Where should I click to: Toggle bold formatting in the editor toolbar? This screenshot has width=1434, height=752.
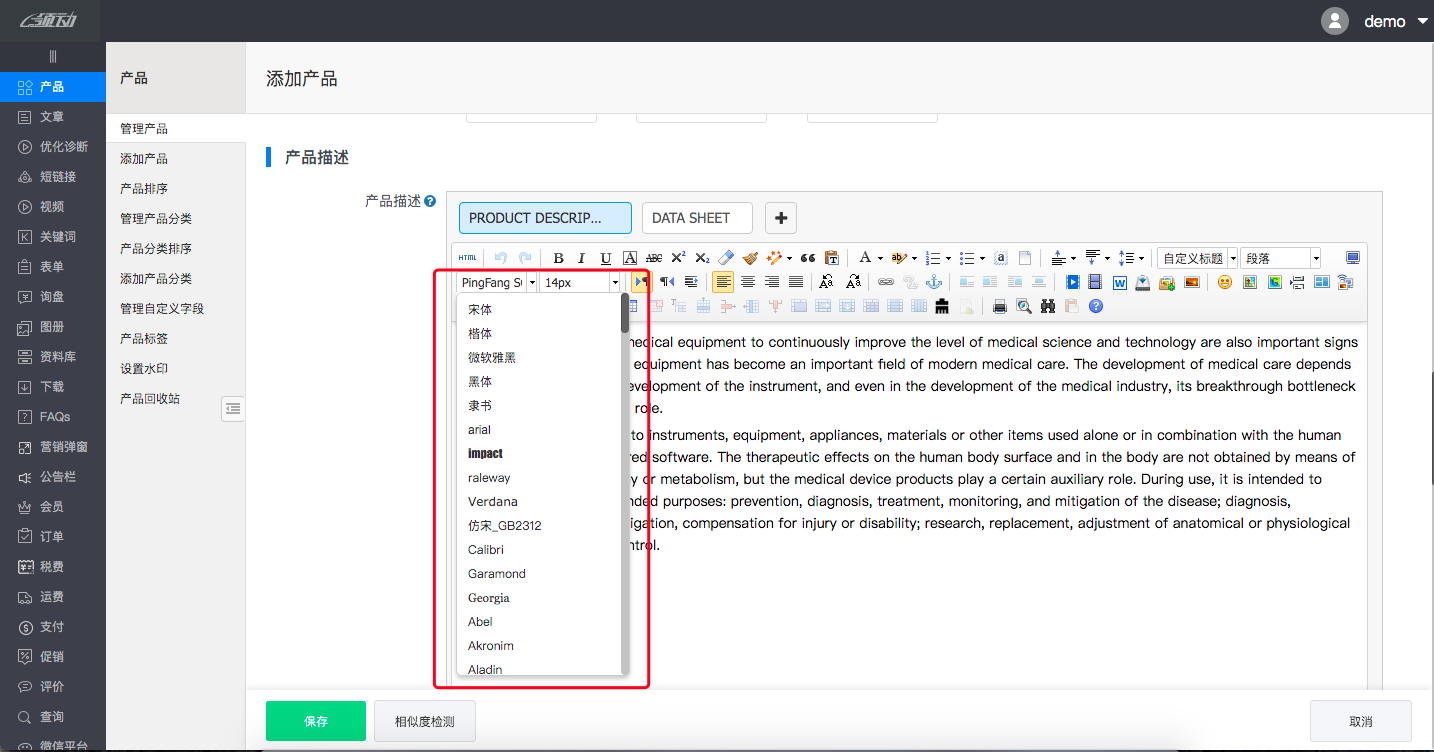559,258
